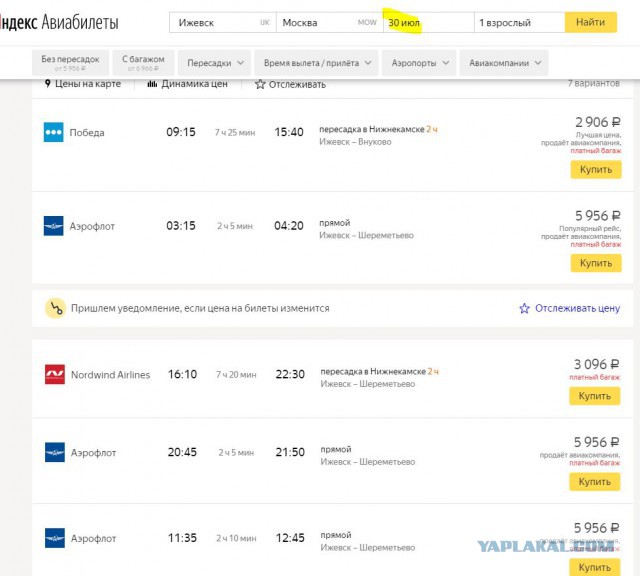Click the 03:15 departure time
The image size is (640, 576).
181,226
